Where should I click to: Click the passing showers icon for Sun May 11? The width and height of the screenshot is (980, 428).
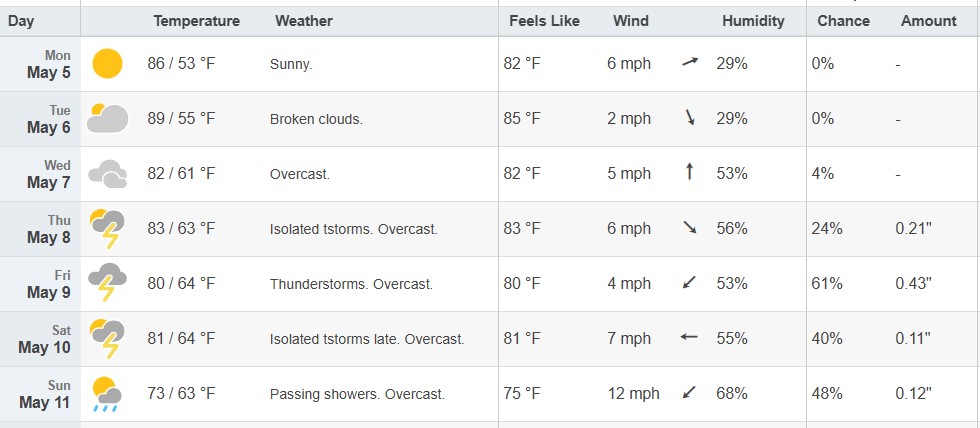[x=108, y=394]
